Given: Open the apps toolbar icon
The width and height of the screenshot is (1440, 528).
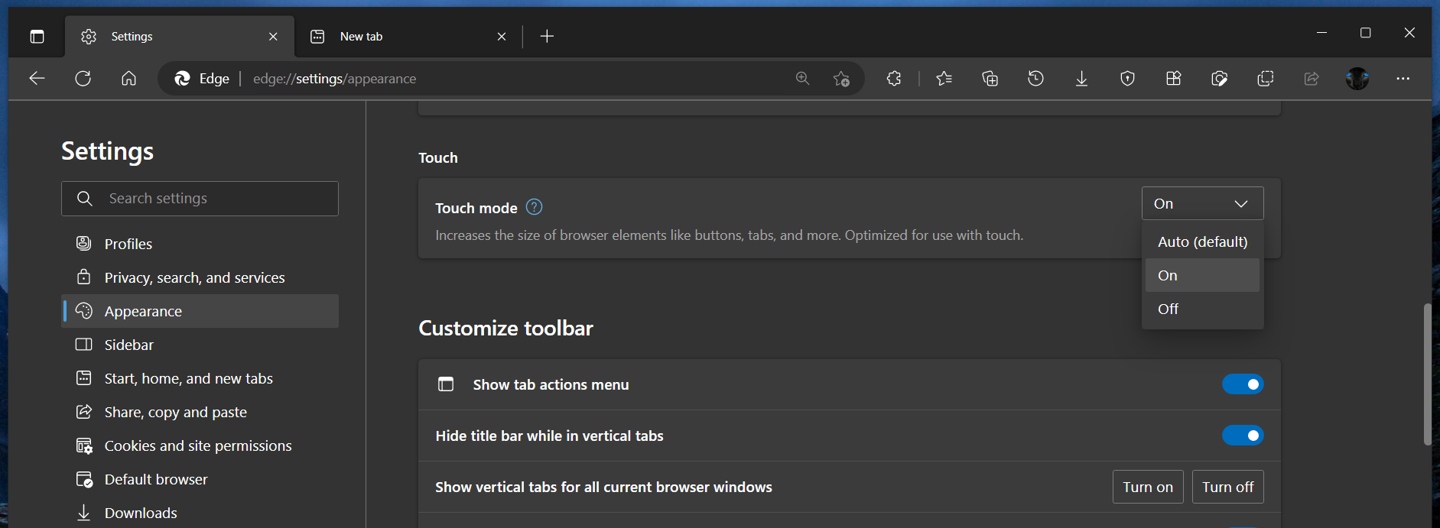Looking at the screenshot, I should point(1174,78).
